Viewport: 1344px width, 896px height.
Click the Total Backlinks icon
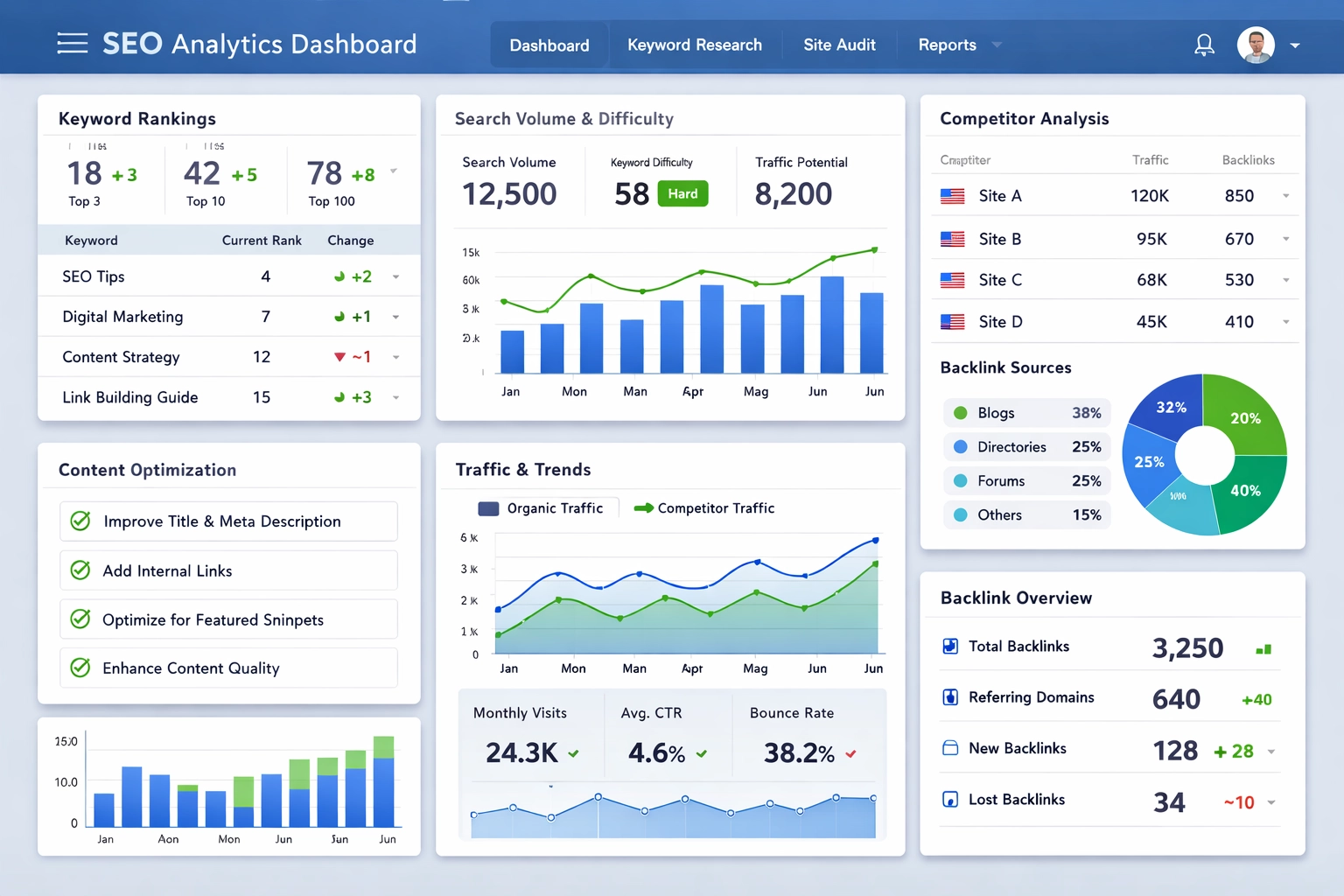click(x=950, y=646)
